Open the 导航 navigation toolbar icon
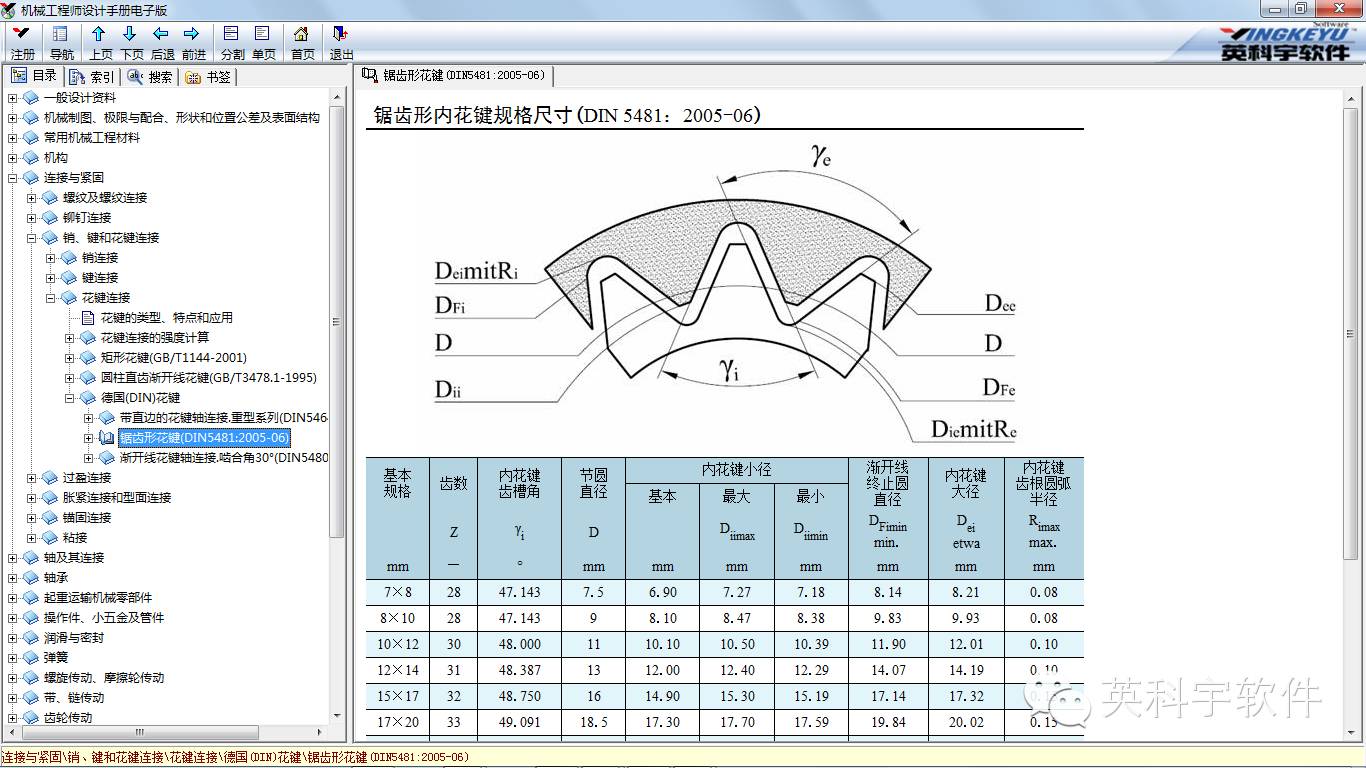 pos(61,42)
